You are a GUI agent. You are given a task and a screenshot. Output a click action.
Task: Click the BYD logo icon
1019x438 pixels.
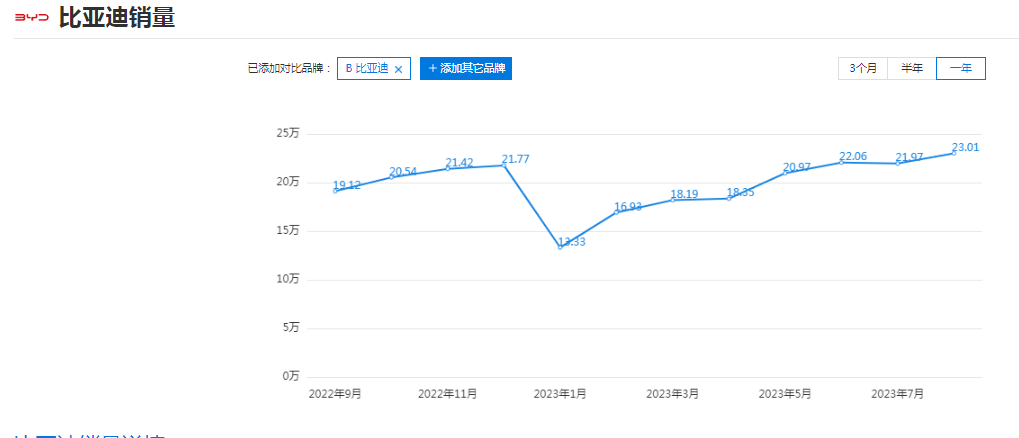pyautogui.click(x=31, y=18)
